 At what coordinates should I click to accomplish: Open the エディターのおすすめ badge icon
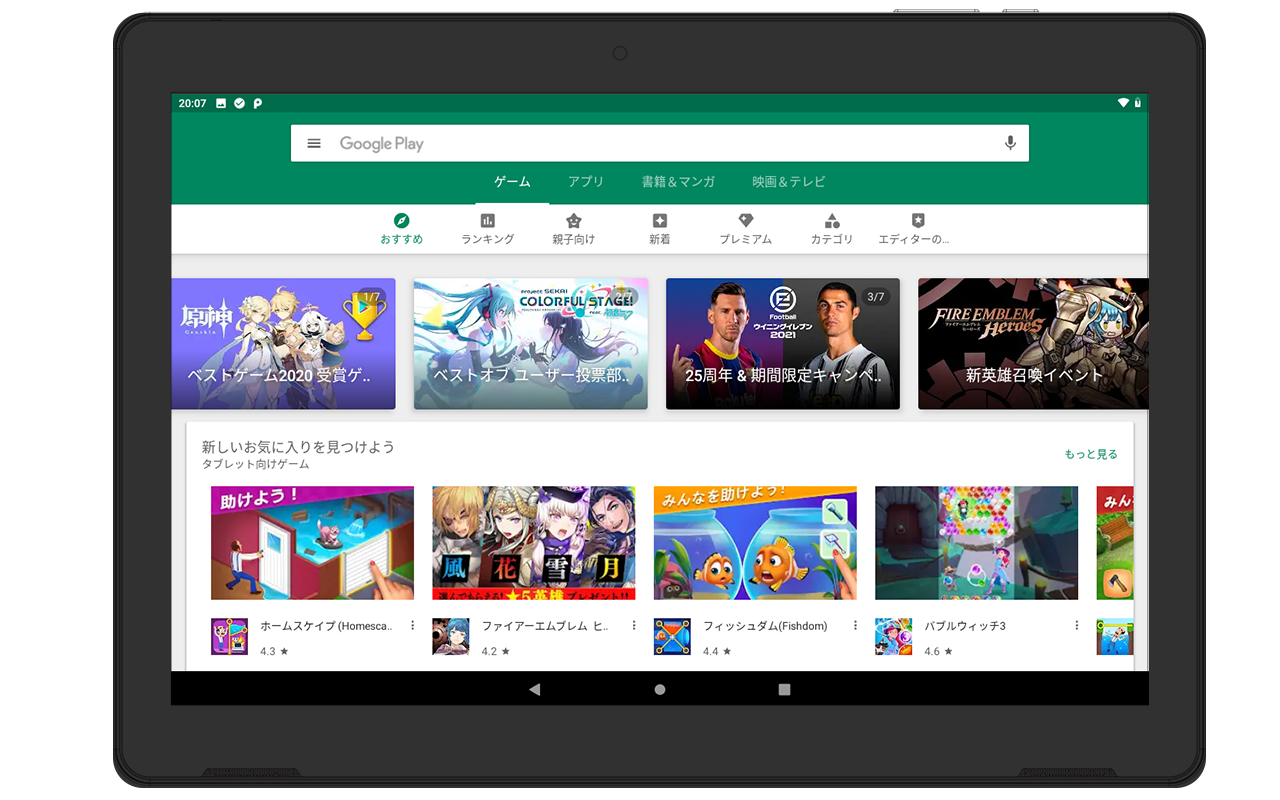(918, 221)
